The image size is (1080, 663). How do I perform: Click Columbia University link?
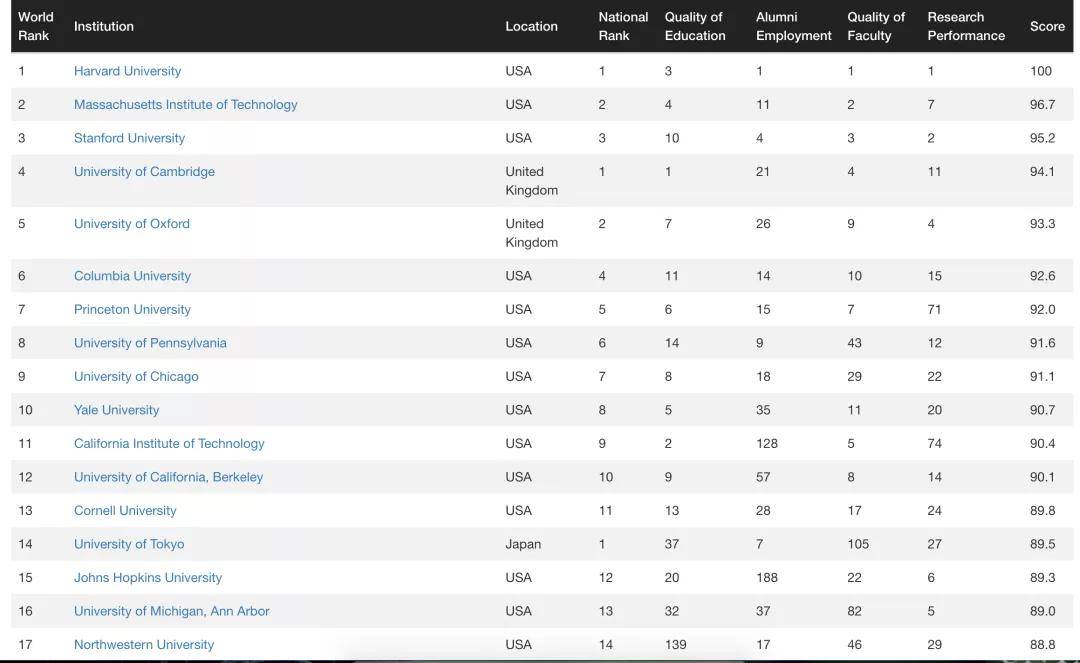(132, 276)
